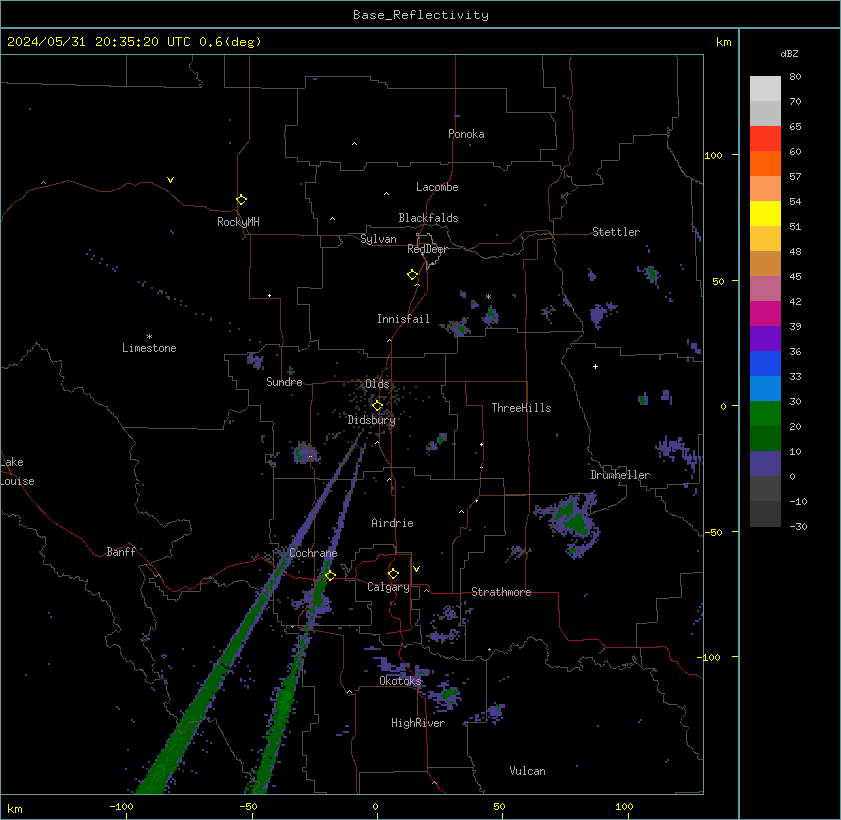Click the yellow diamond marker above RockyMH
The image size is (841, 820).
(x=241, y=200)
